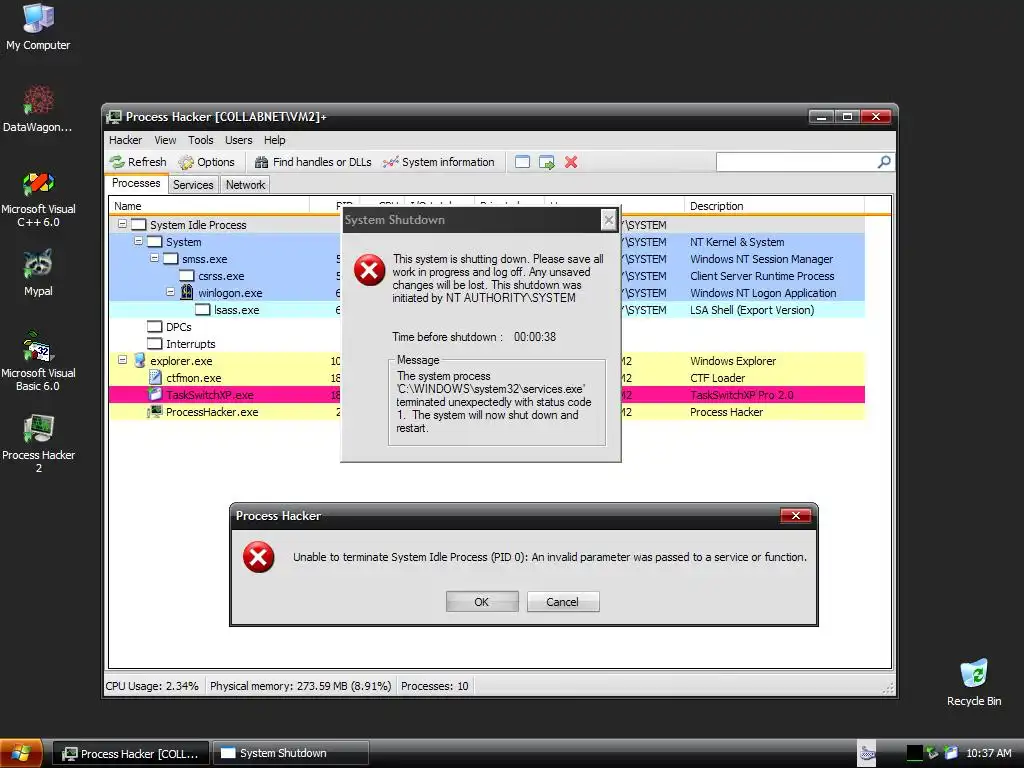The height and width of the screenshot is (768, 1024).
Task: Select the Interrupts row
Action: pyautogui.click(x=487, y=344)
